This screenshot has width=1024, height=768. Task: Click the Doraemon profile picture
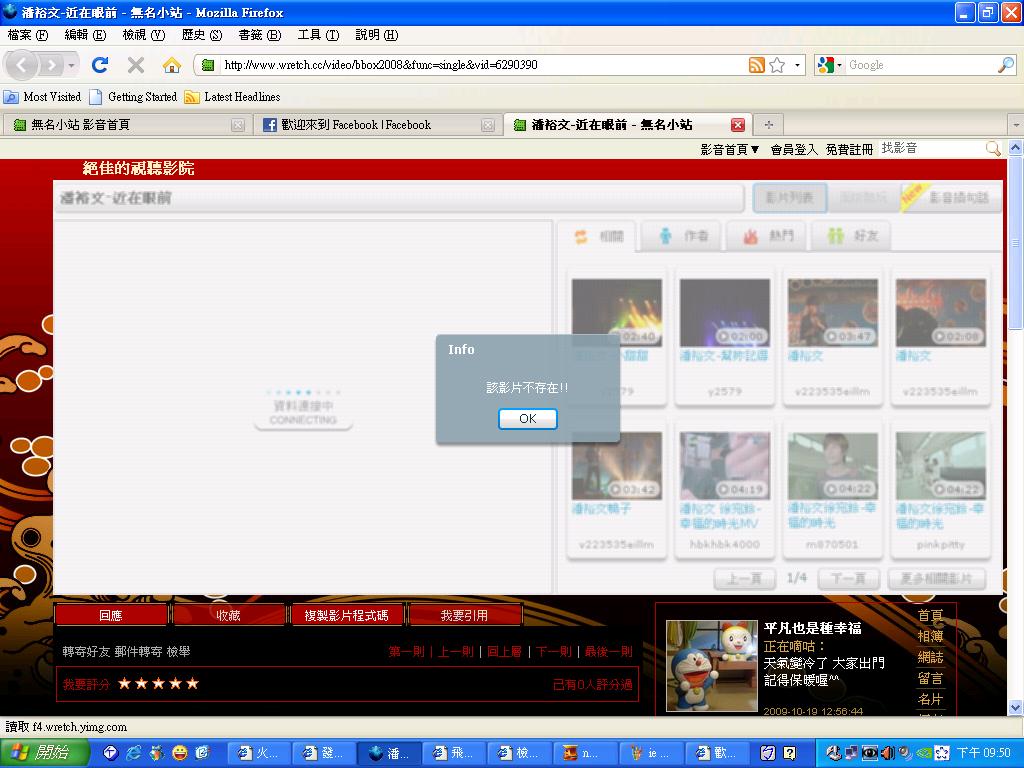click(x=711, y=665)
